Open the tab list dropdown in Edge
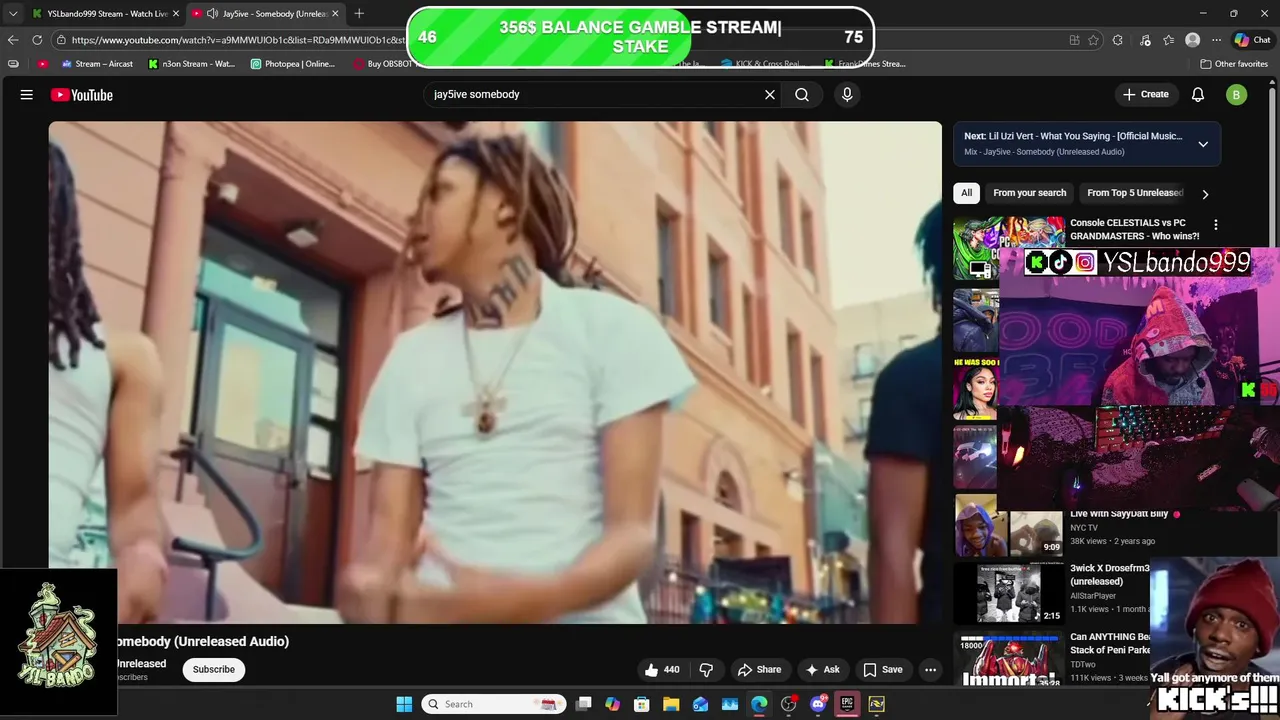This screenshot has width=1280, height=720. click(x=13, y=13)
